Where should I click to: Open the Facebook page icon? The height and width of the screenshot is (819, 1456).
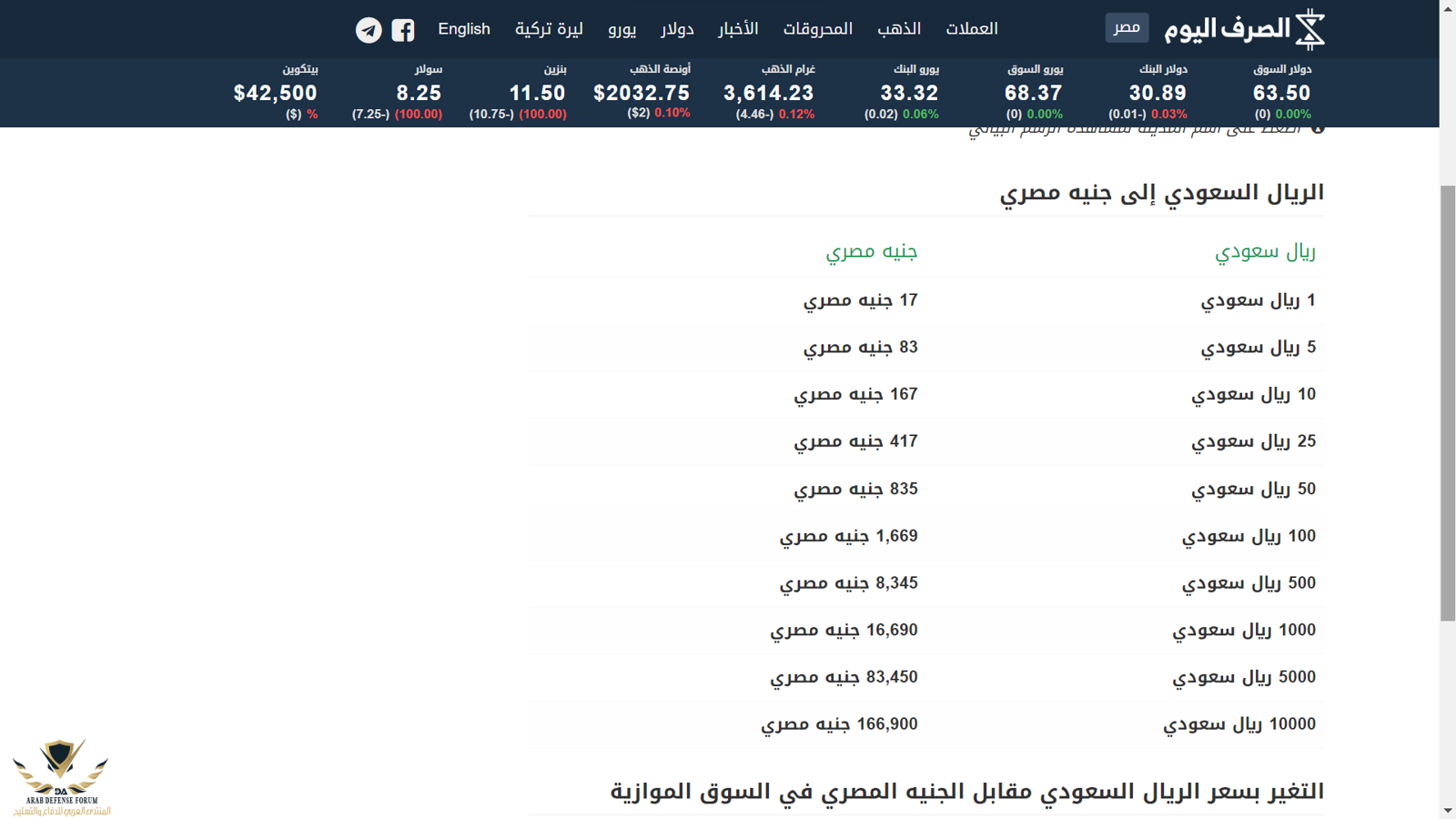click(x=403, y=30)
